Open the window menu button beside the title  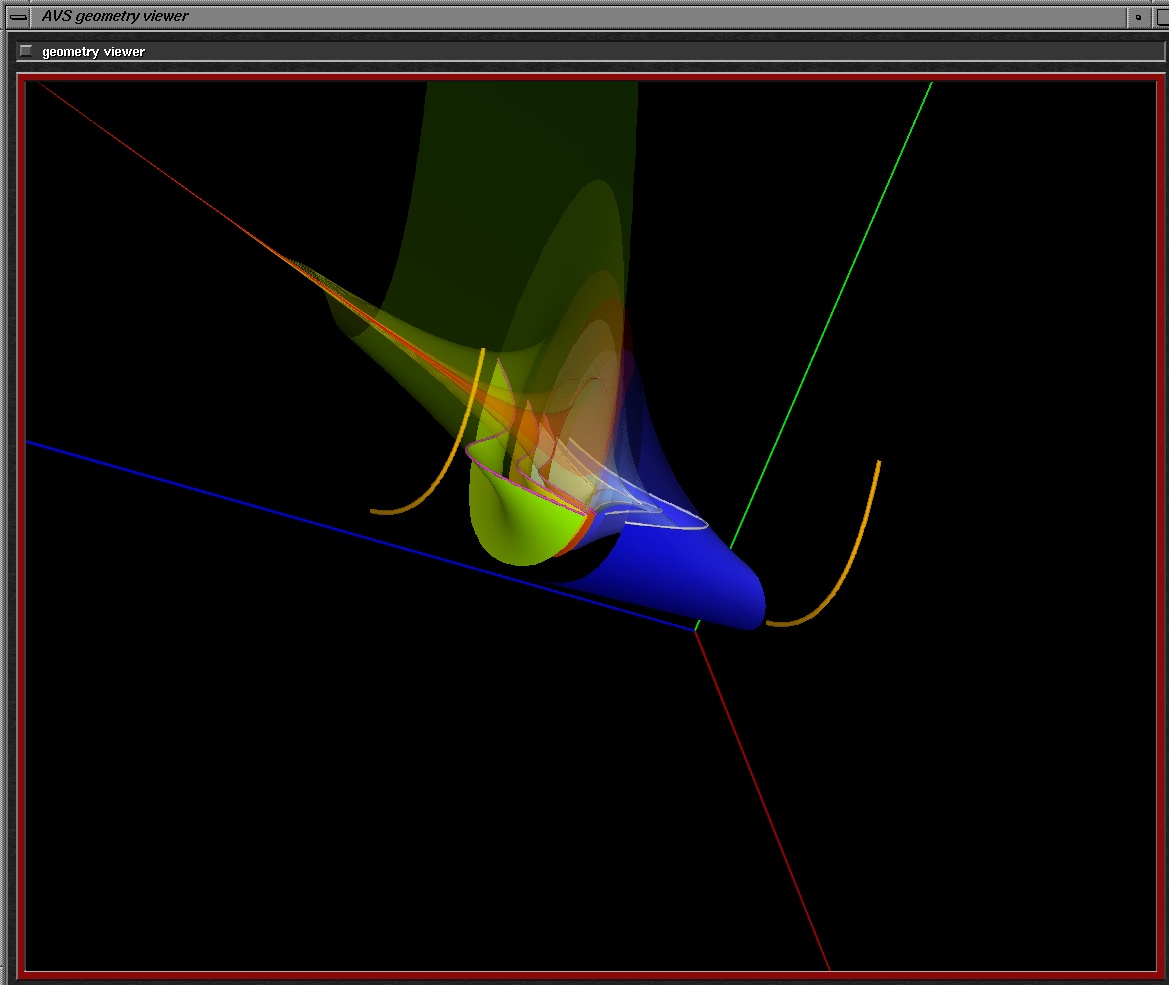click(x=18, y=16)
